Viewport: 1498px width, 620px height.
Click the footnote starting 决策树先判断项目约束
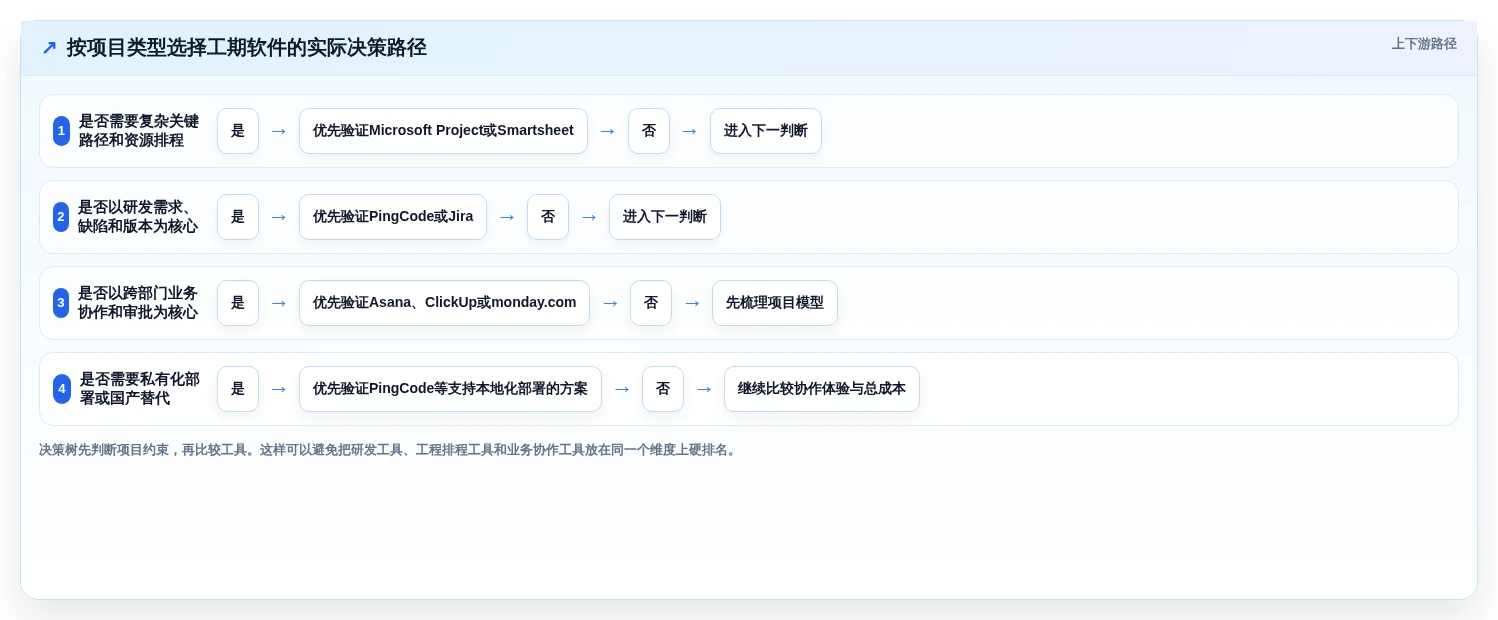pos(389,450)
